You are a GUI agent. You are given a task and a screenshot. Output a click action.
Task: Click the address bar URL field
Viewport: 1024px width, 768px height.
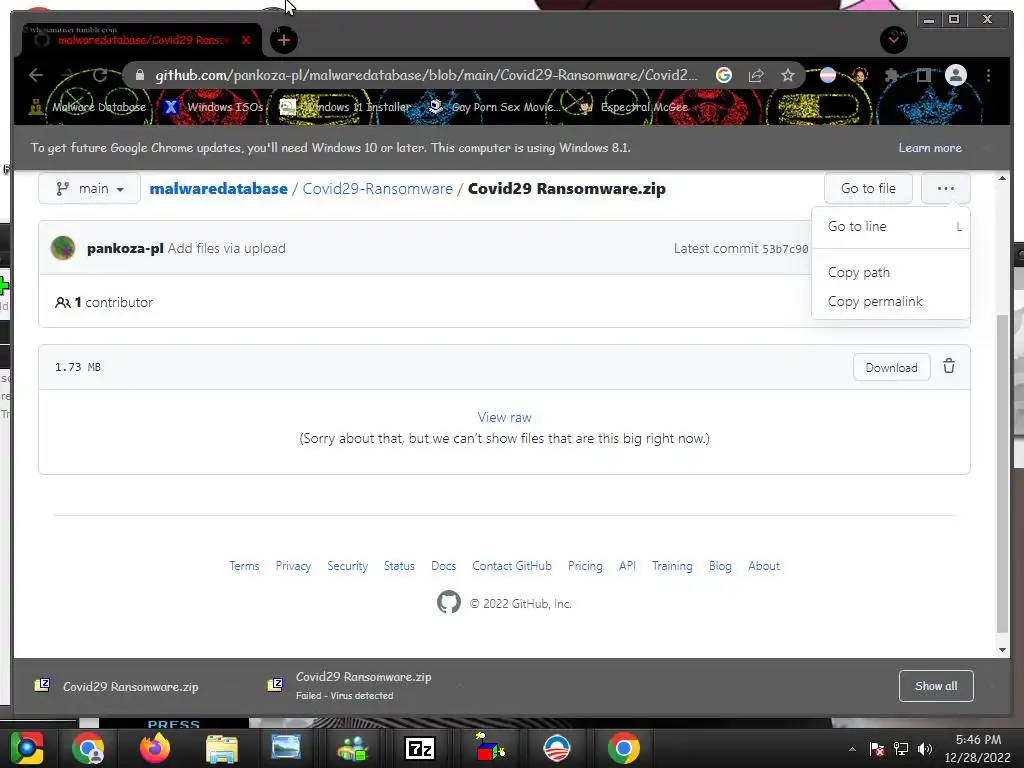click(426, 75)
